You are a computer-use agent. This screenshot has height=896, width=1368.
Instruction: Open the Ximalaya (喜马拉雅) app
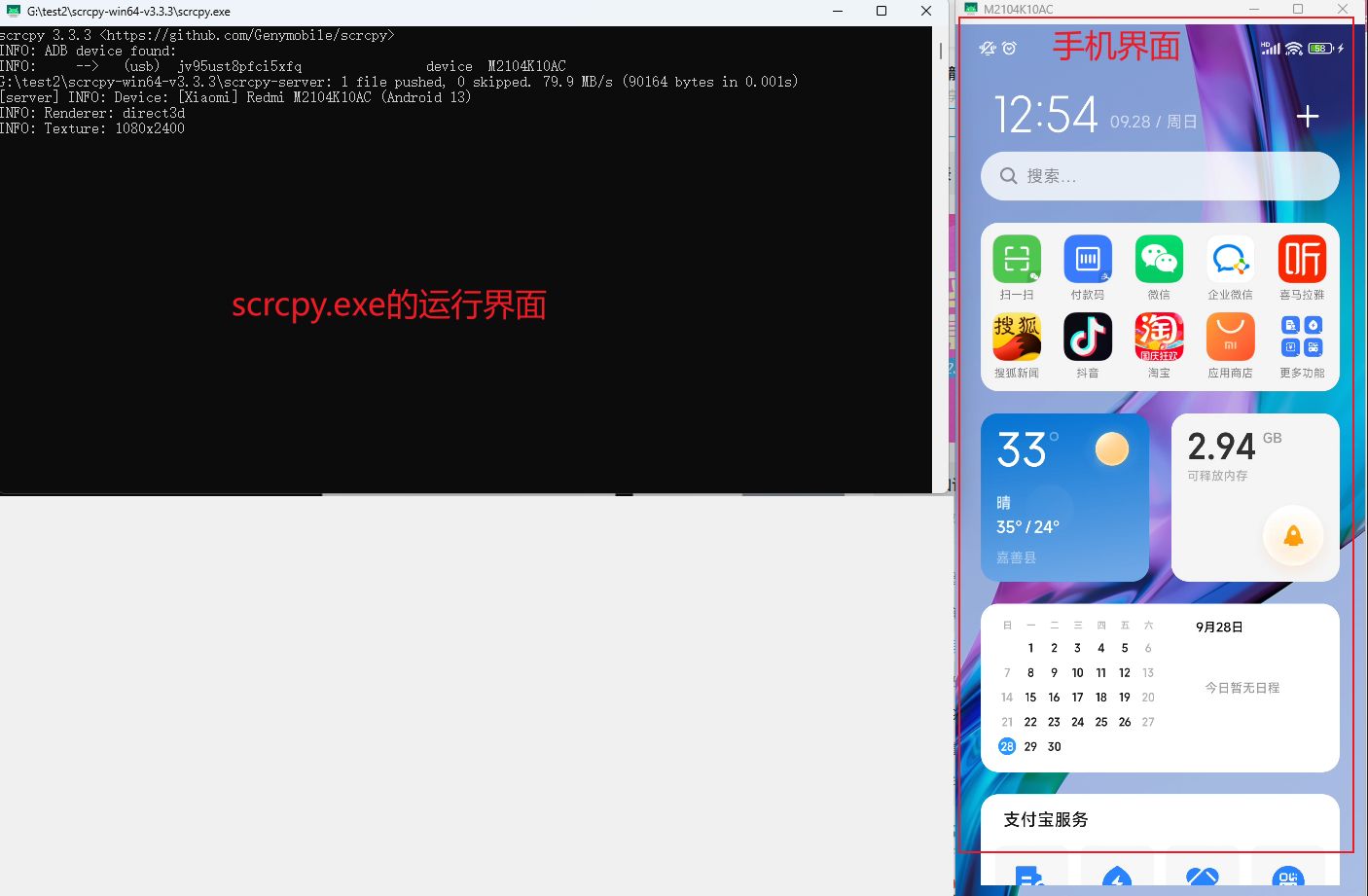pos(1302,260)
